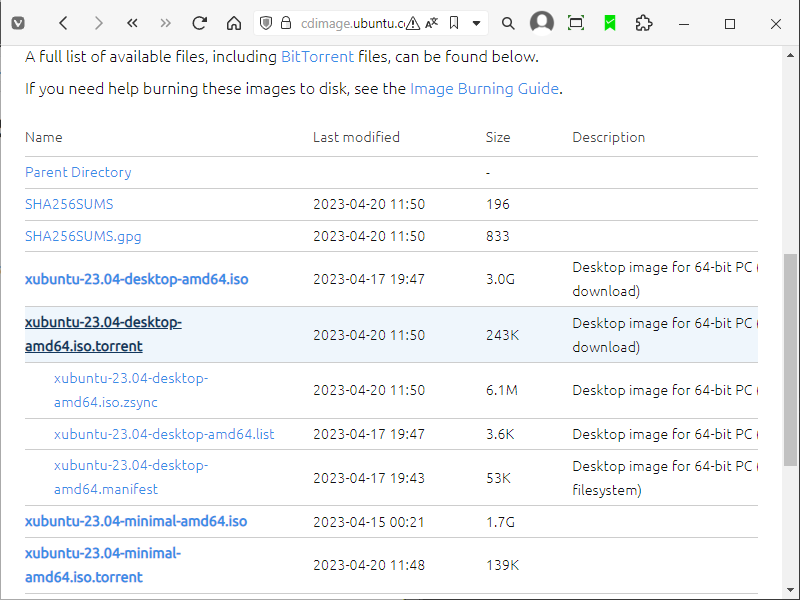Download the minimal-amd64.iso.torrent file

click(103, 565)
